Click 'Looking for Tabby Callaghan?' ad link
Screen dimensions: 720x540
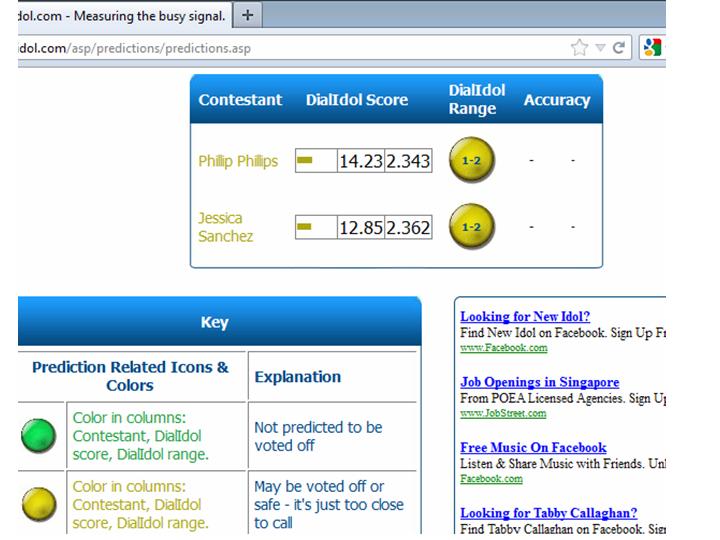tap(548, 513)
